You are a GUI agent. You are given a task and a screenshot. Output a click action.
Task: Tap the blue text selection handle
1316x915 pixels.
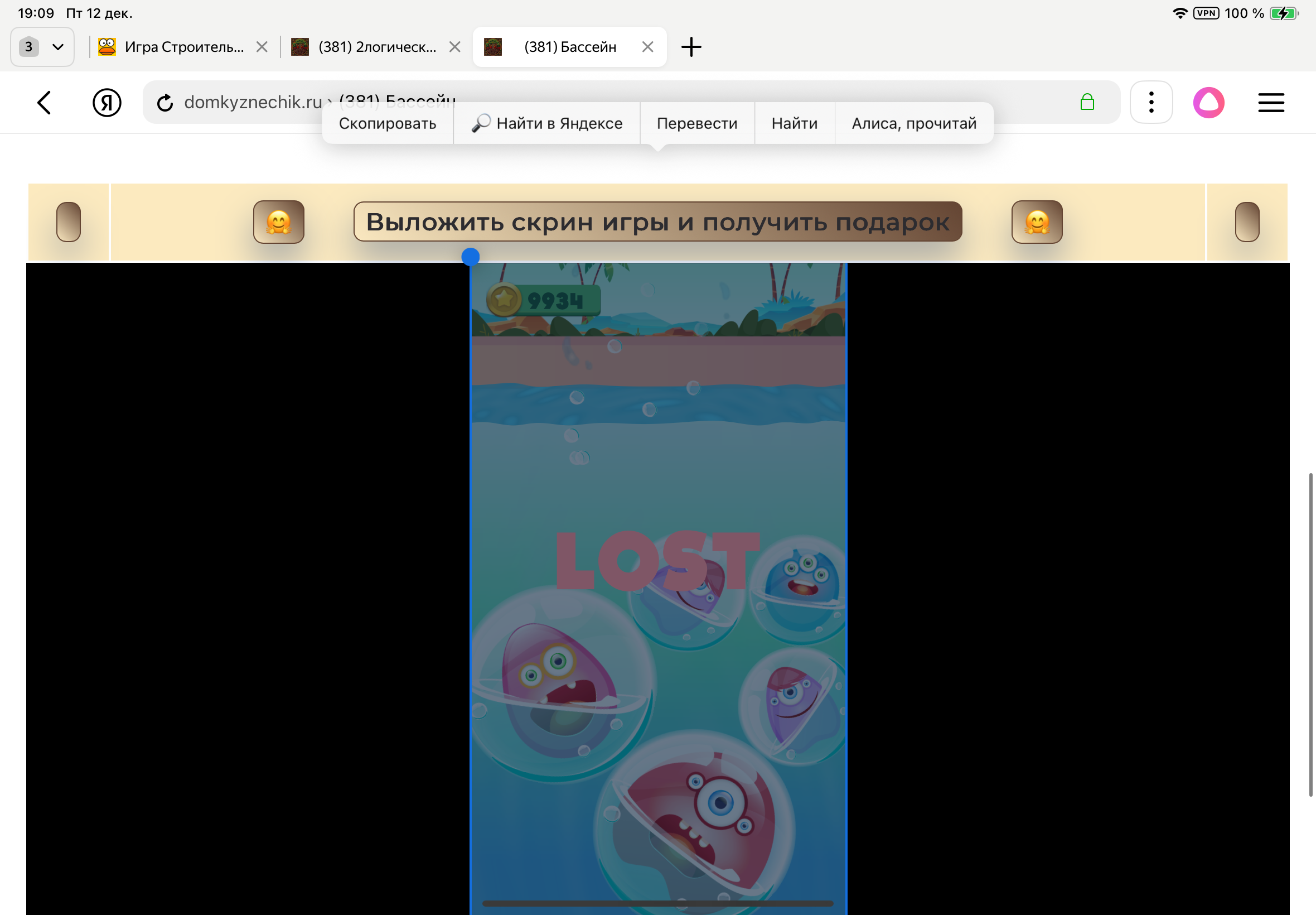(x=471, y=256)
